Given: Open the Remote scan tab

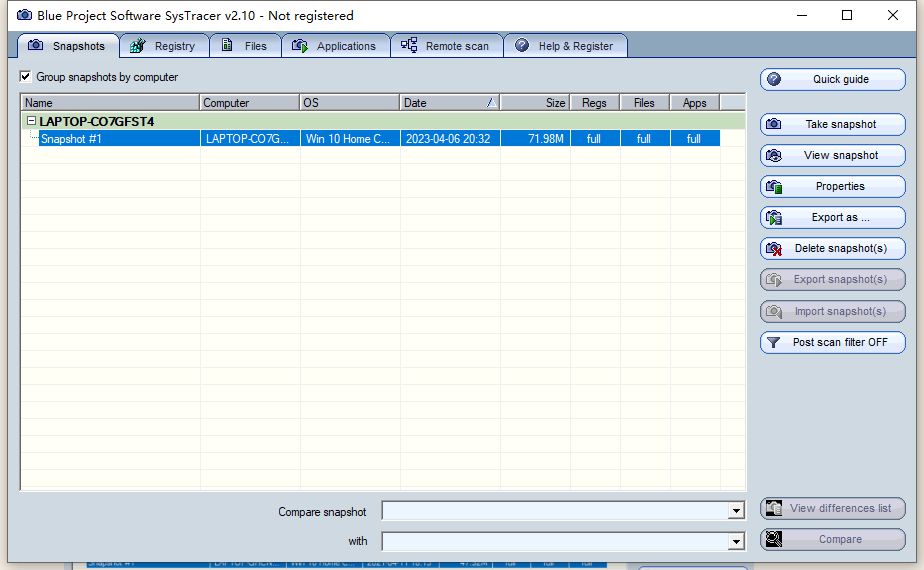Looking at the screenshot, I should pyautogui.click(x=447, y=46).
